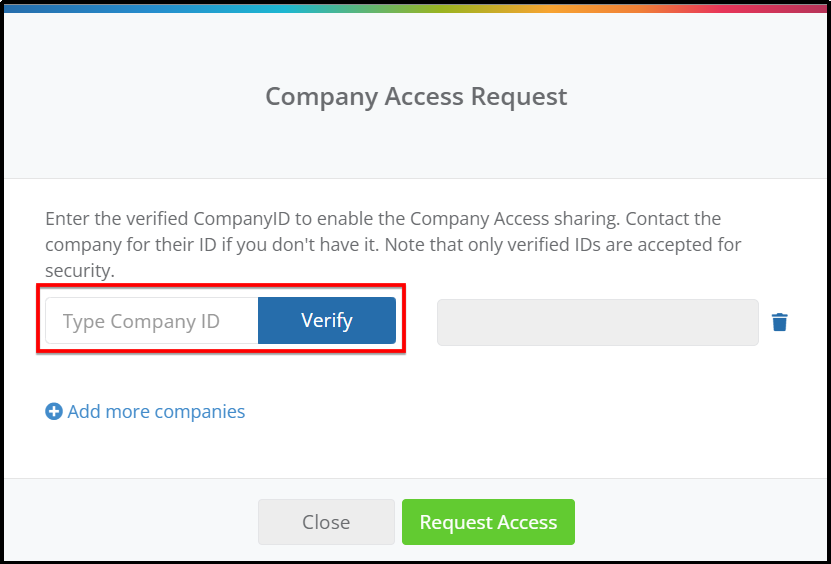Screen dimensions: 831x564
Task: Remove entry using the blue bin icon
Action: (x=779, y=322)
